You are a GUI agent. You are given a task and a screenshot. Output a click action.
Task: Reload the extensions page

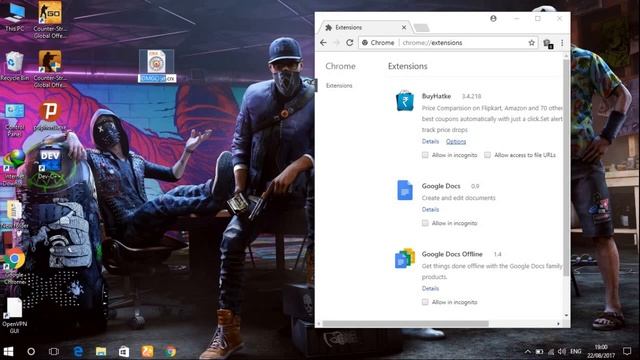349,42
